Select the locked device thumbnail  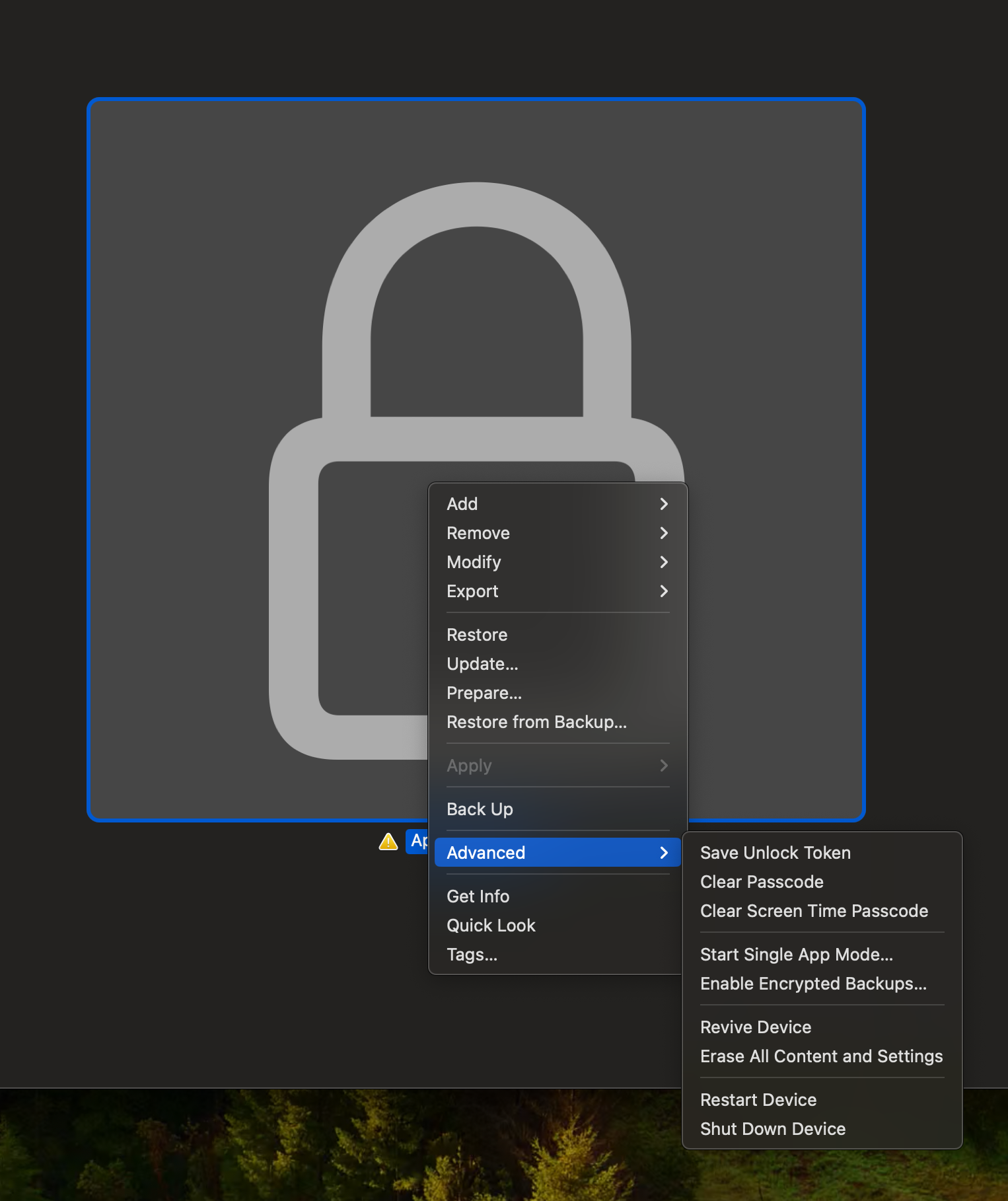click(476, 460)
